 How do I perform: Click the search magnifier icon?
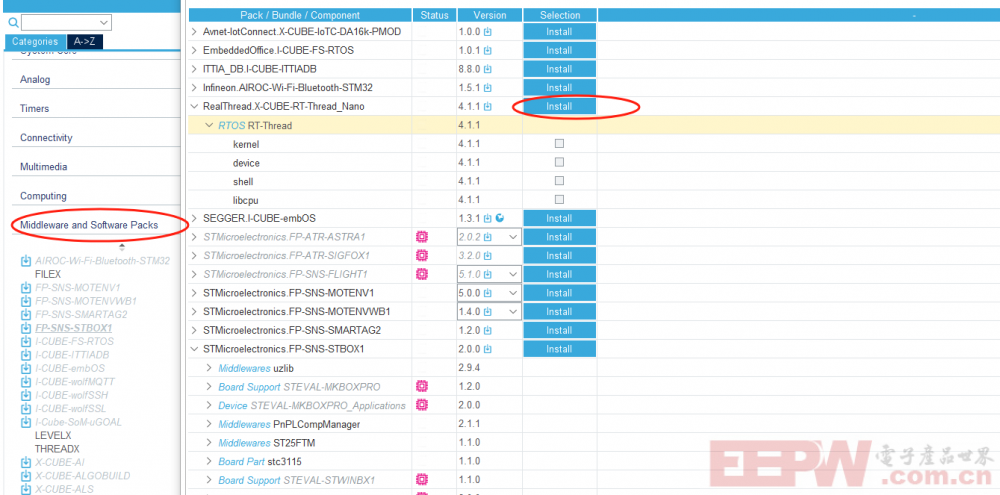(13, 23)
